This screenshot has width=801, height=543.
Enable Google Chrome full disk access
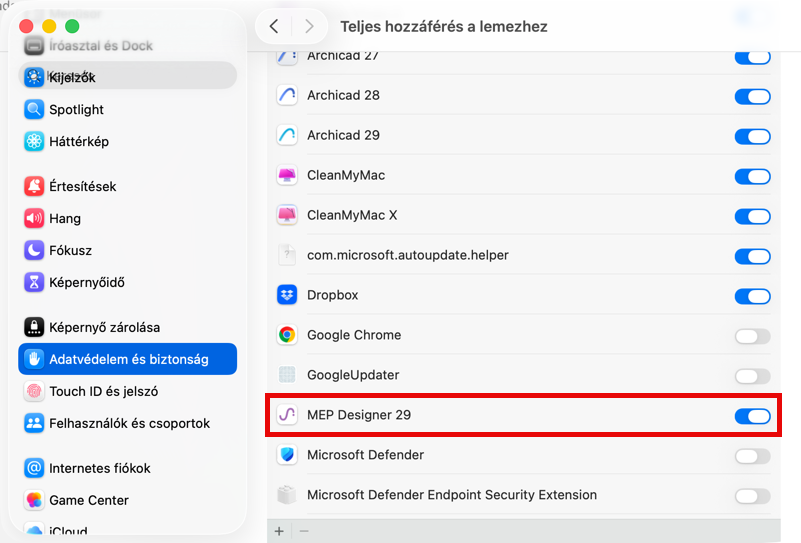(x=752, y=336)
